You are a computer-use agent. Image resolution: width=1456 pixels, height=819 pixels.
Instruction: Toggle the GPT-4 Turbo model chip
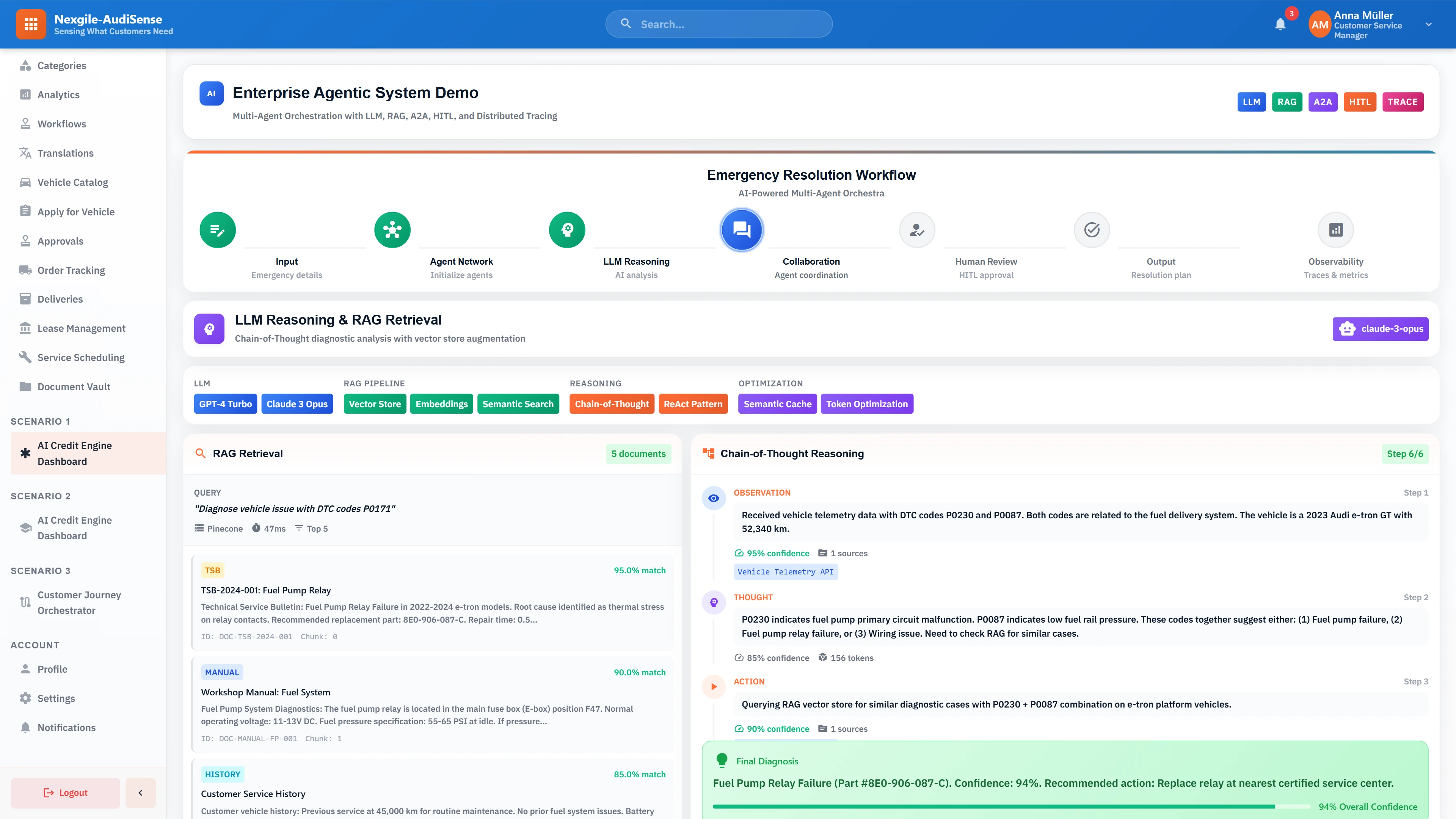(x=225, y=404)
